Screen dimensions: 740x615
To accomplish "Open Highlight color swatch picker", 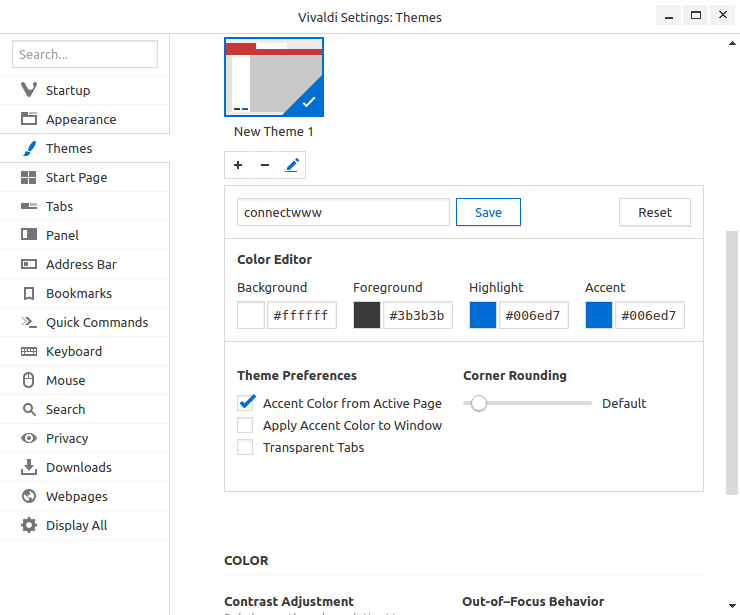I will pyautogui.click(x=483, y=315).
